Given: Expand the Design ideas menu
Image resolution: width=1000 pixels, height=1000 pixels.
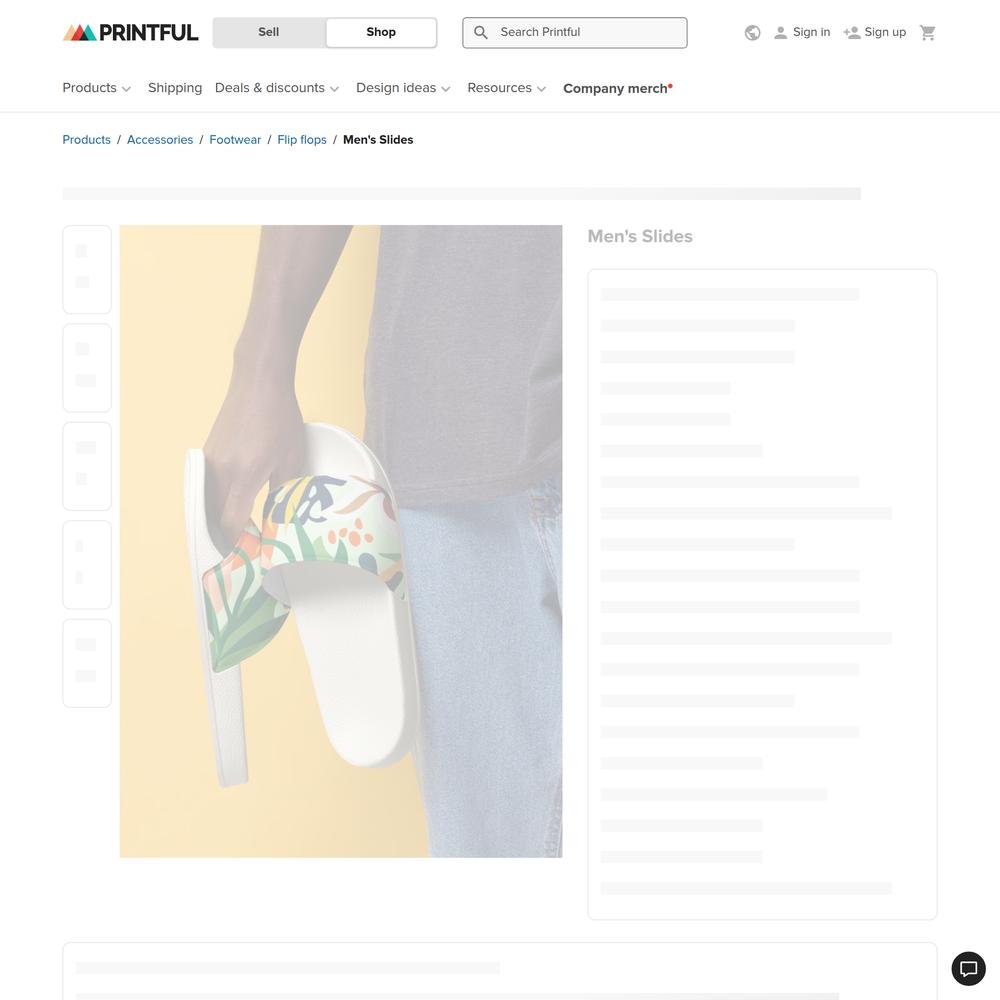Looking at the screenshot, I should pos(403,88).
